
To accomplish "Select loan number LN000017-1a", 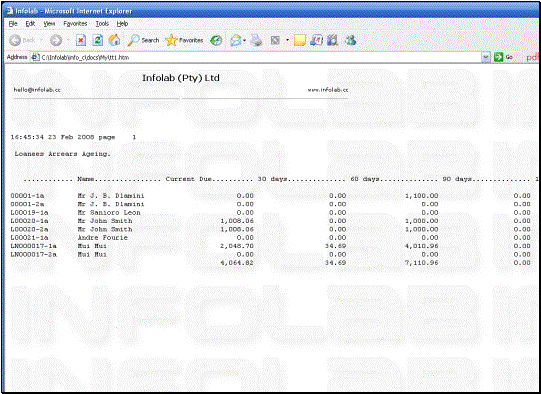I will 33,246.
